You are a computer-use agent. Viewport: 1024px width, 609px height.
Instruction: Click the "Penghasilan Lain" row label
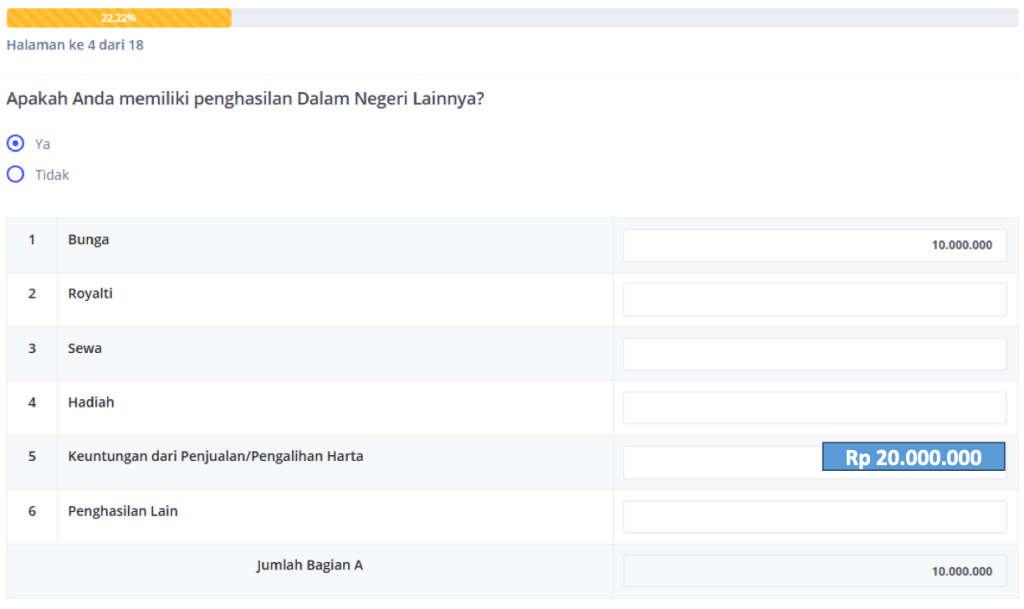point(122,511)
